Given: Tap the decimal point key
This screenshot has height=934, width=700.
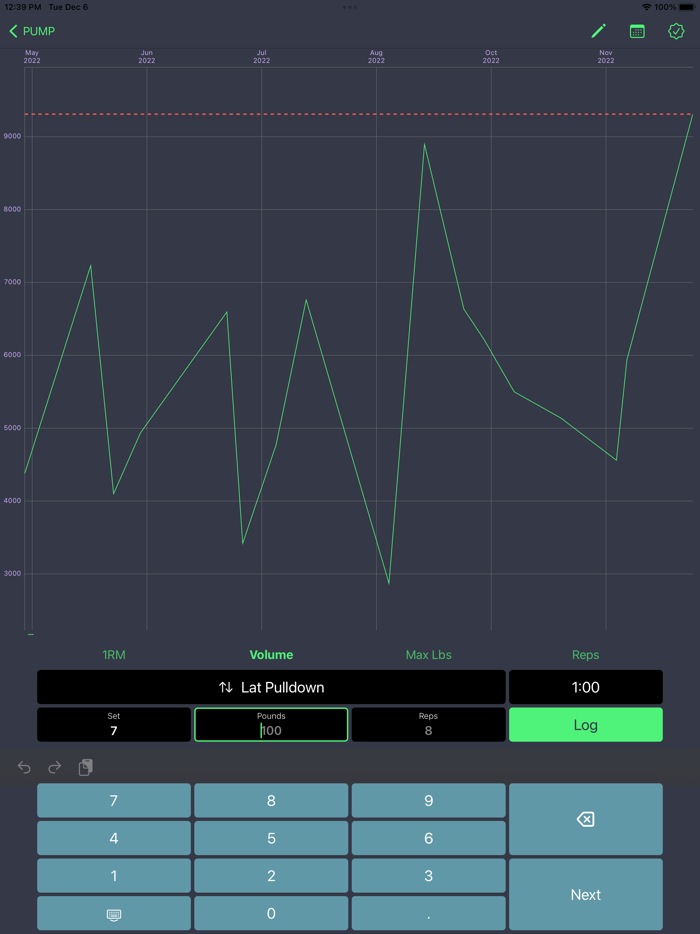Looking at the screenshot, I should point(428,913).
